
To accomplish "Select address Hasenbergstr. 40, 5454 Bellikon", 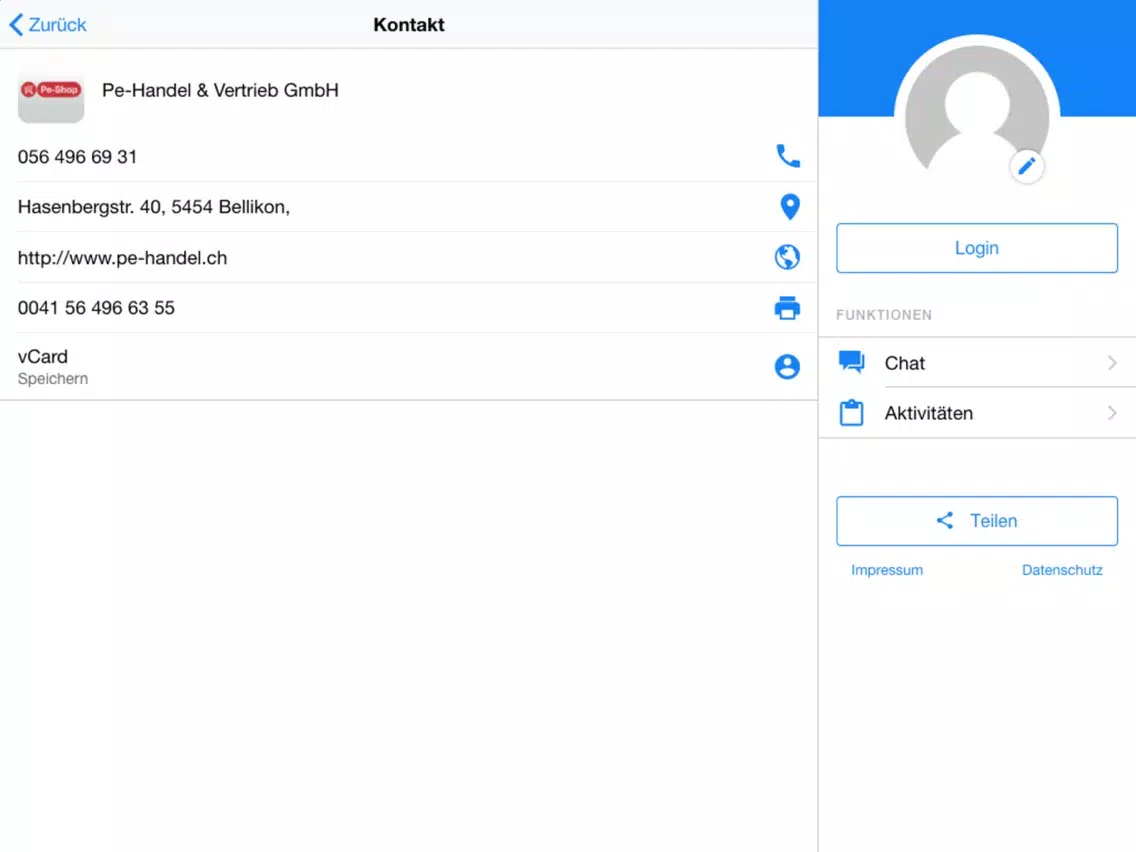I will click(x=154, y=207).
